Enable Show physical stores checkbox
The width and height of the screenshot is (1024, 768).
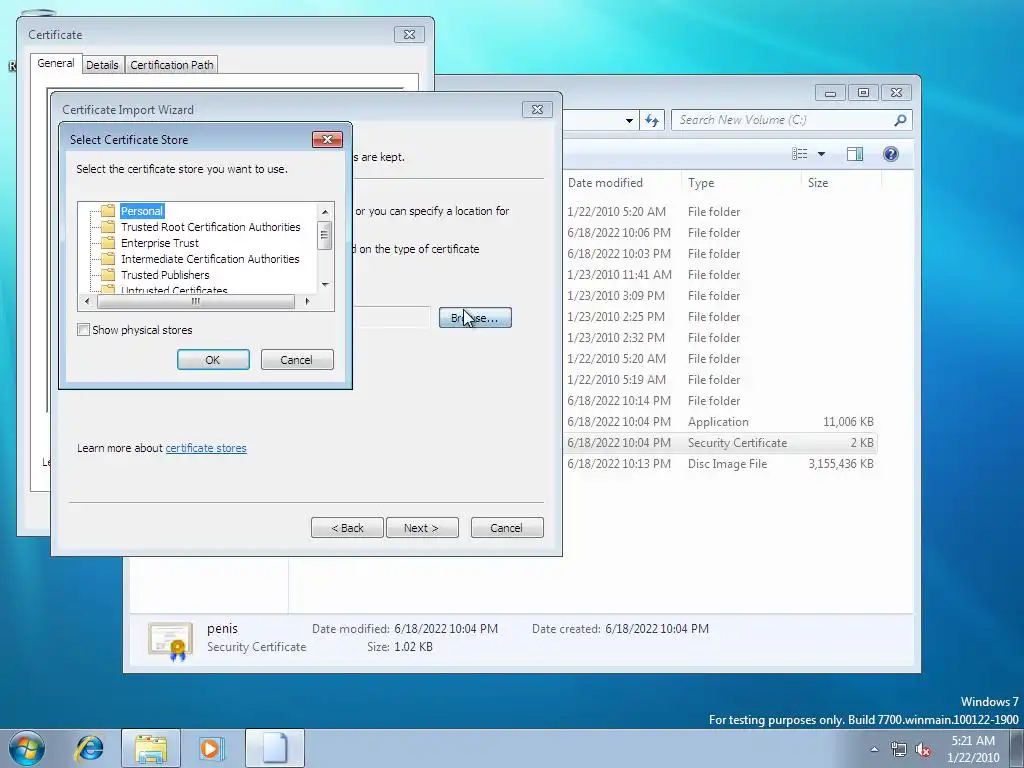(x=84, y=330)
